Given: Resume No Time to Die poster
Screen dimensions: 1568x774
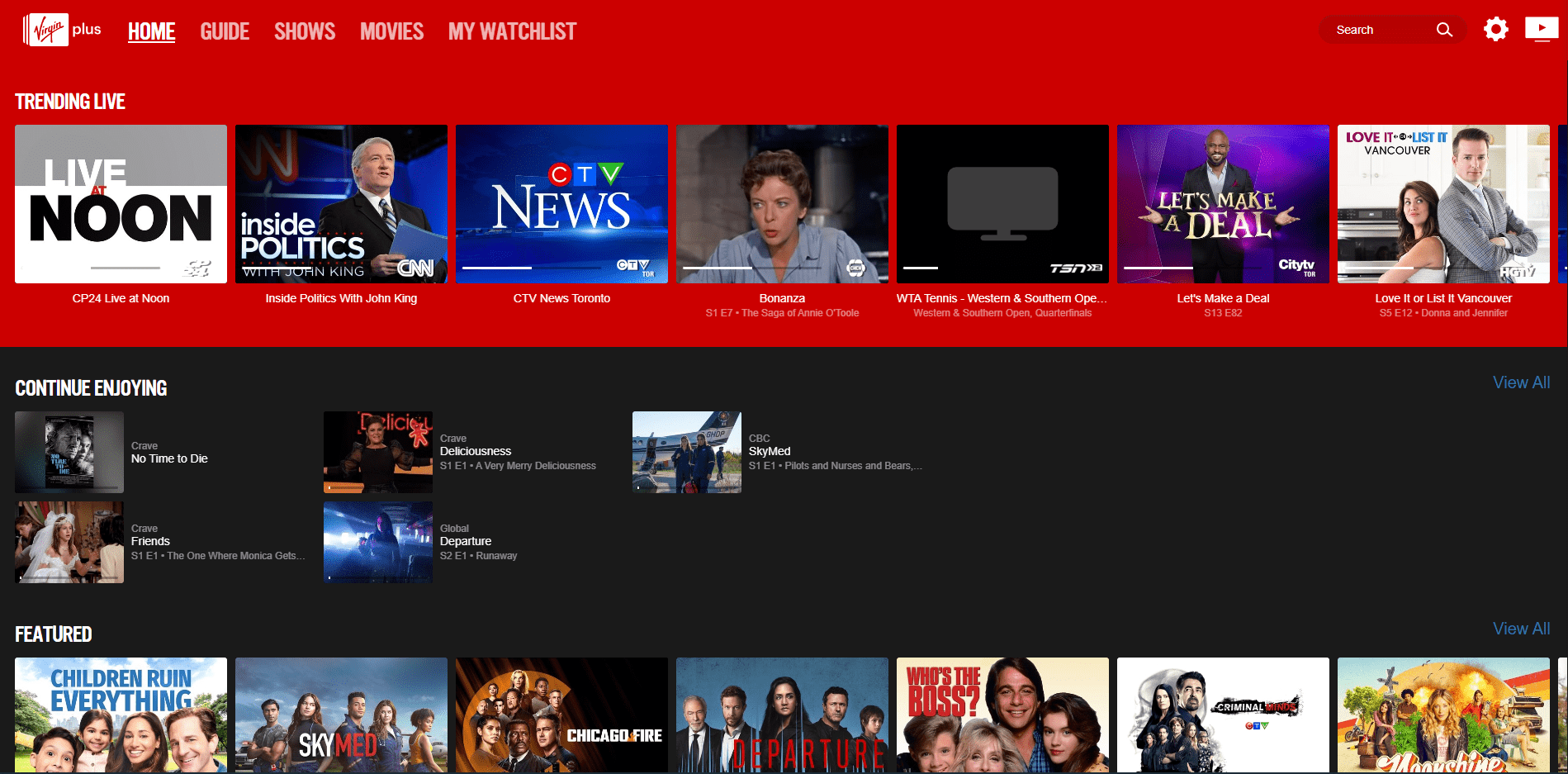Looking at the screenshot, I should 69,452.
